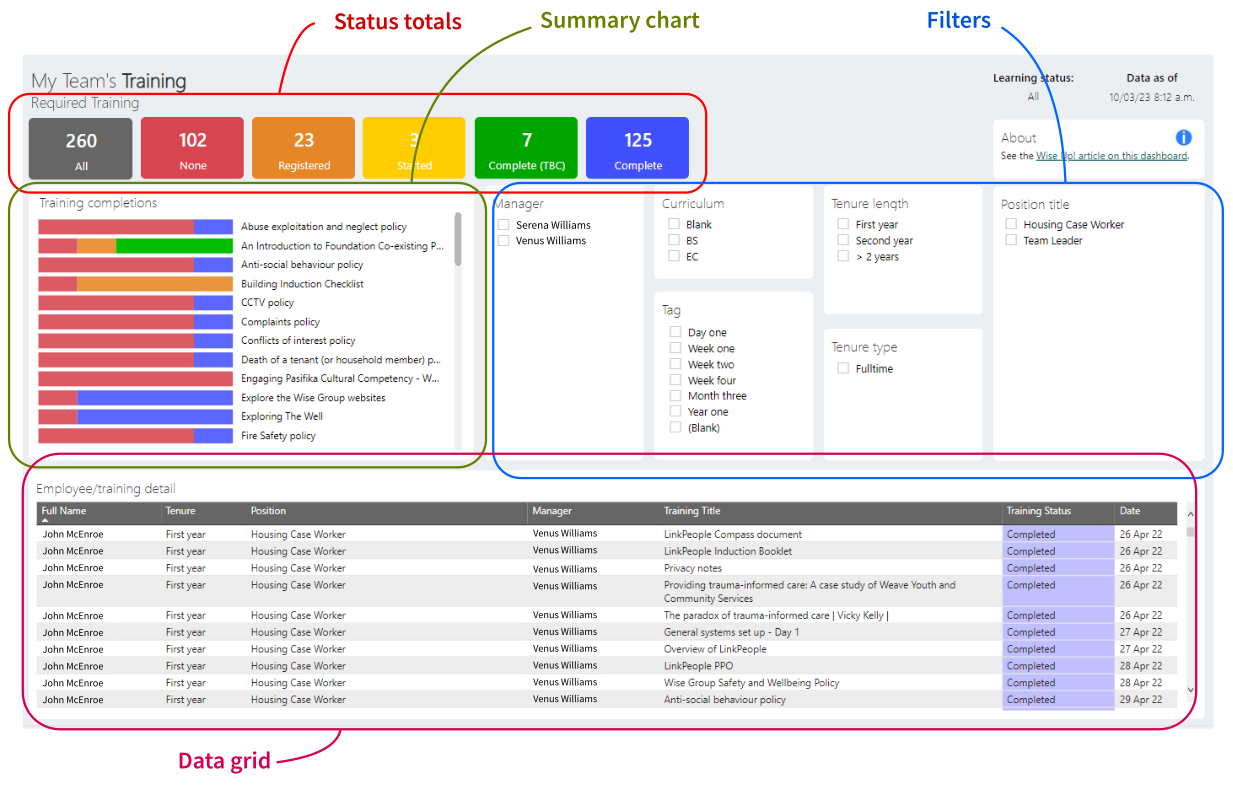Click the blue About info icon
1233x789 pixels.
tap(1184, 138)
